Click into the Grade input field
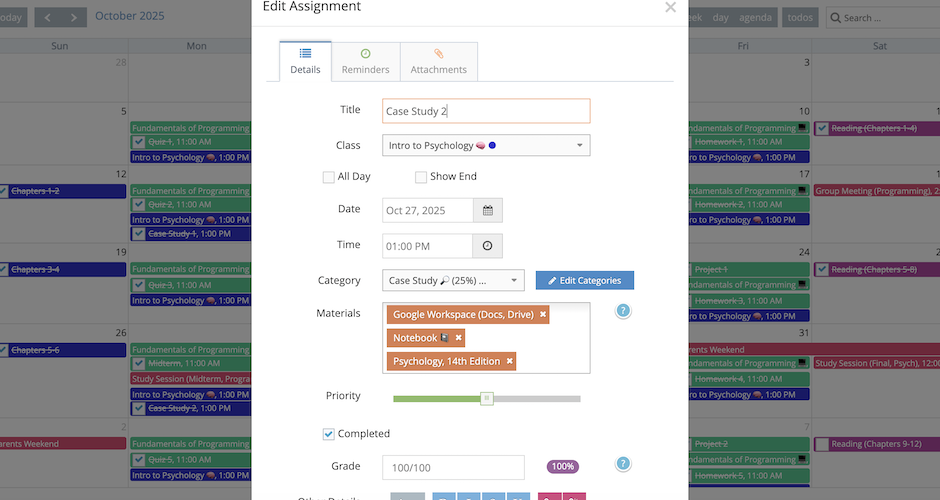The image size is (940, 500). tap(453, 468)
